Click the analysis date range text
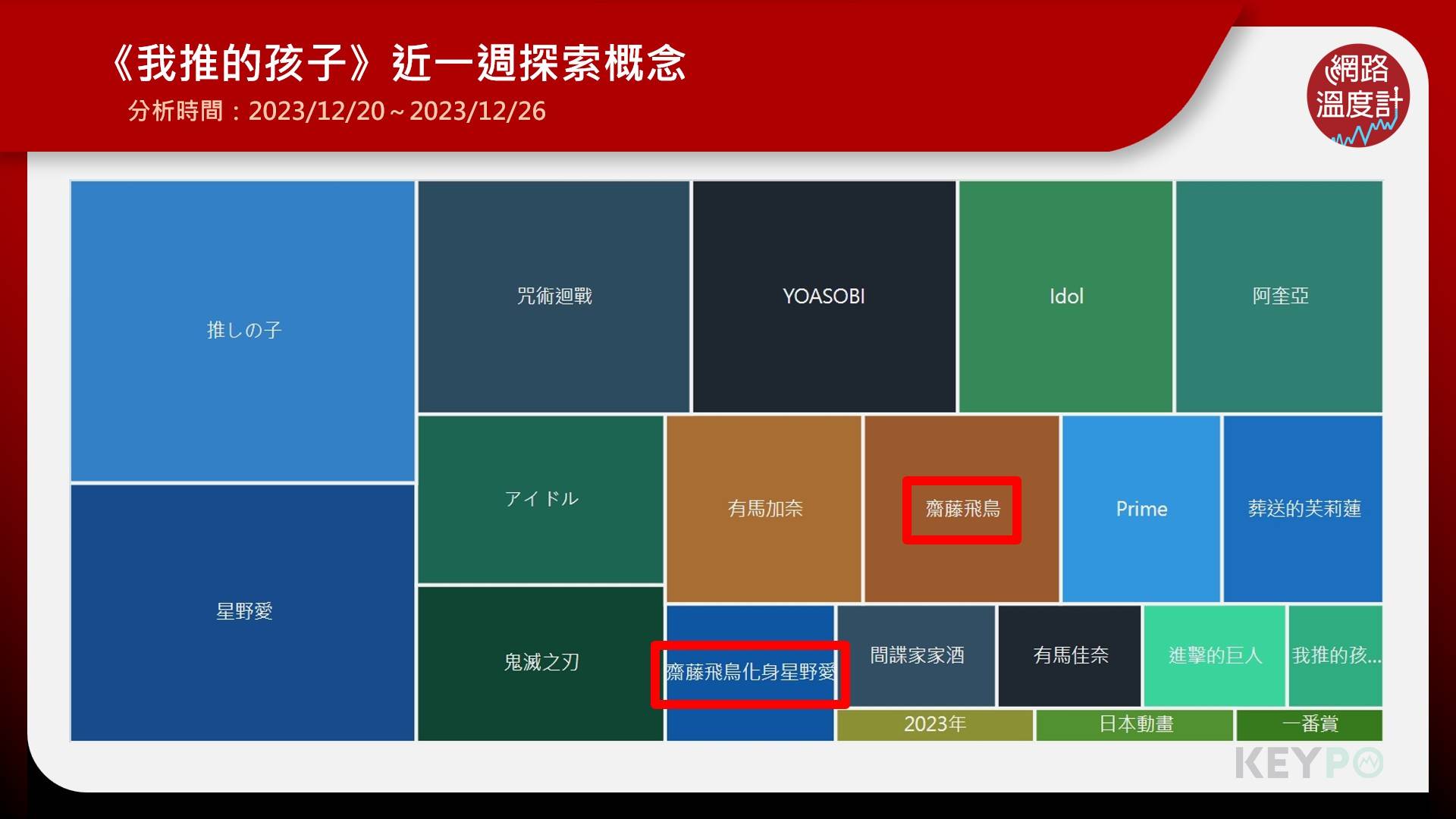 click(x=337, y=111)
